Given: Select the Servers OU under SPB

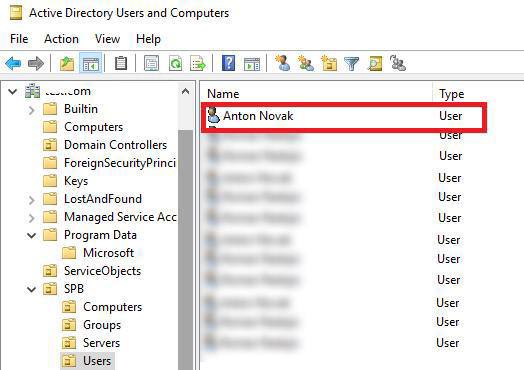Looking at the screenshot, I should (x=101, y=343).
